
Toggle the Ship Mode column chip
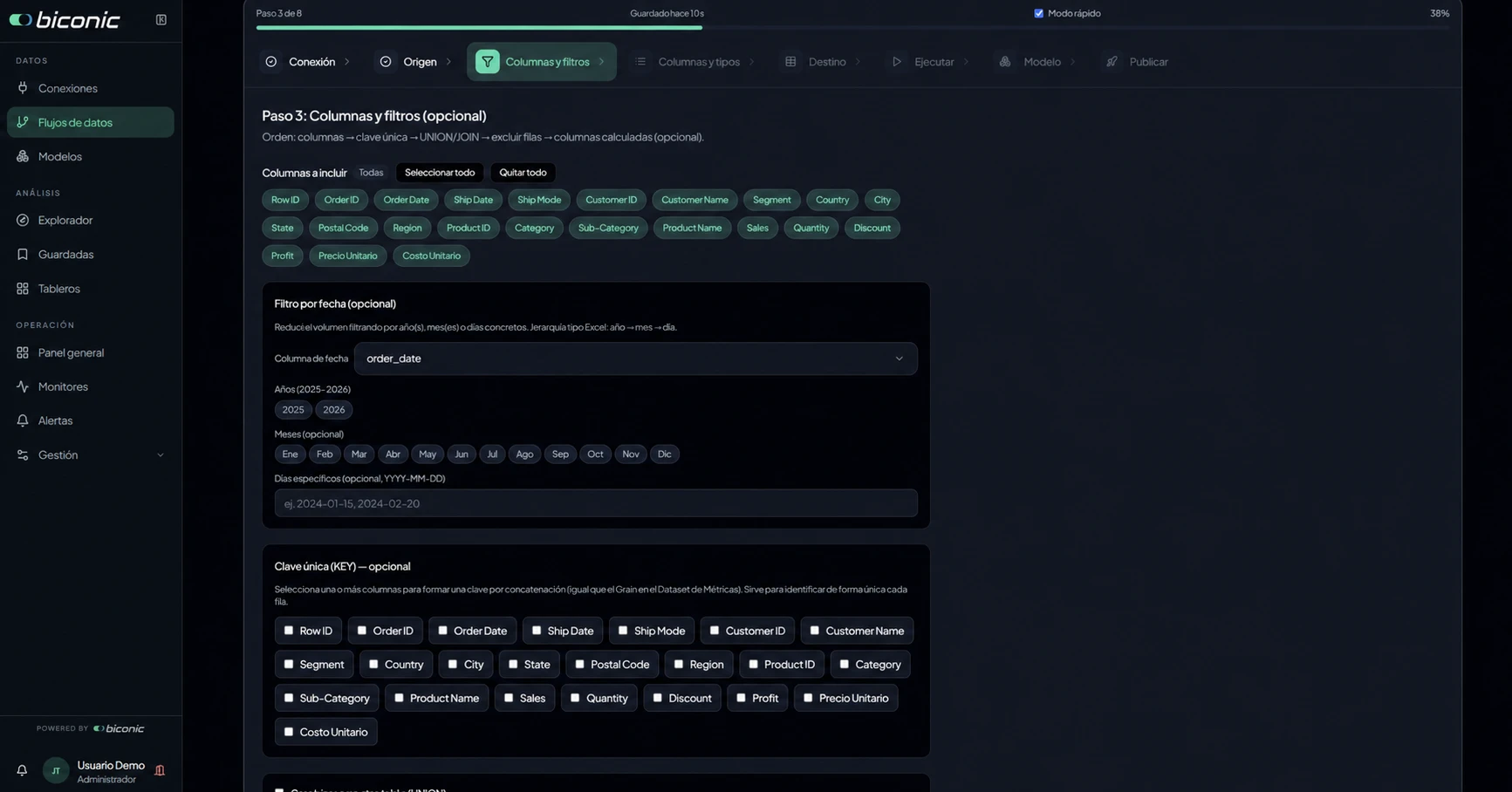(539, 200)
